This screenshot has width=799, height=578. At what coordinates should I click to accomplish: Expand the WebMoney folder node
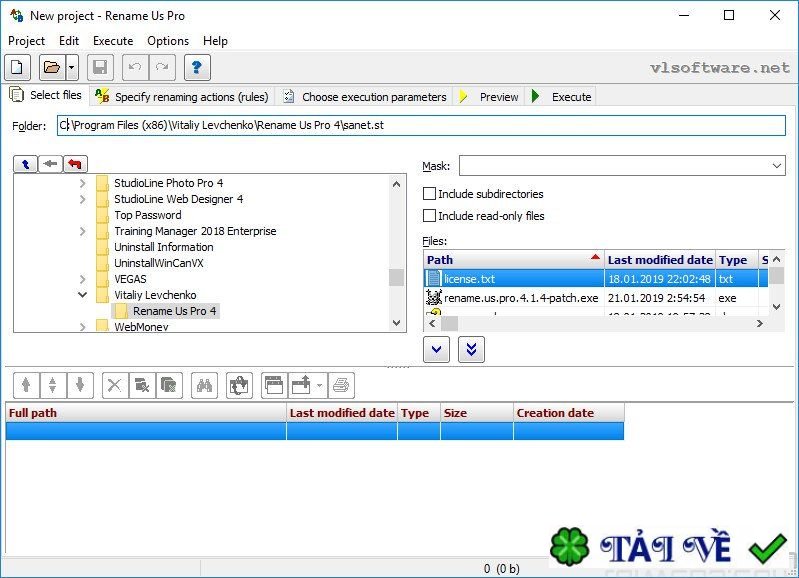pyautogui.click(x=83, y=327)
